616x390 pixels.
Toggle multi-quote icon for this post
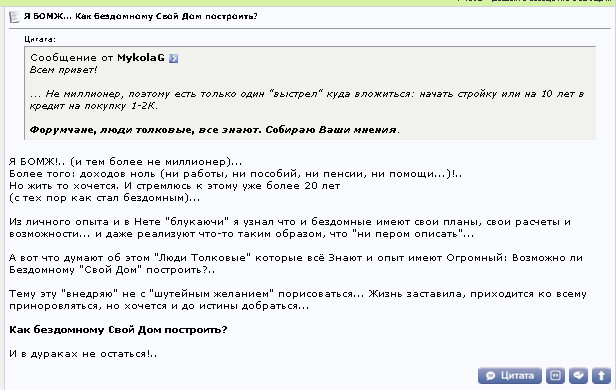555,376
